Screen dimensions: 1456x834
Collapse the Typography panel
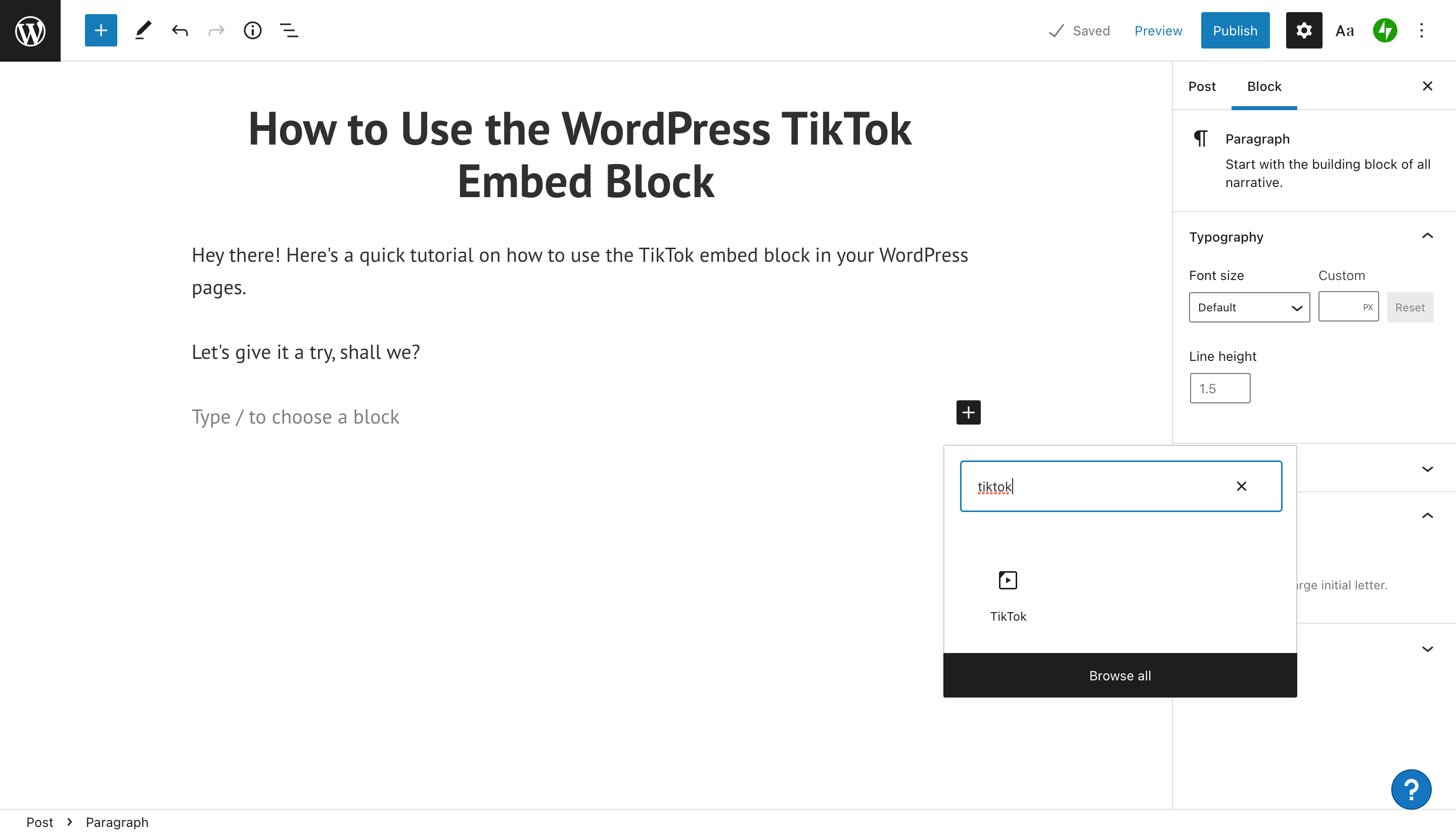click(x=1427, y=237)
